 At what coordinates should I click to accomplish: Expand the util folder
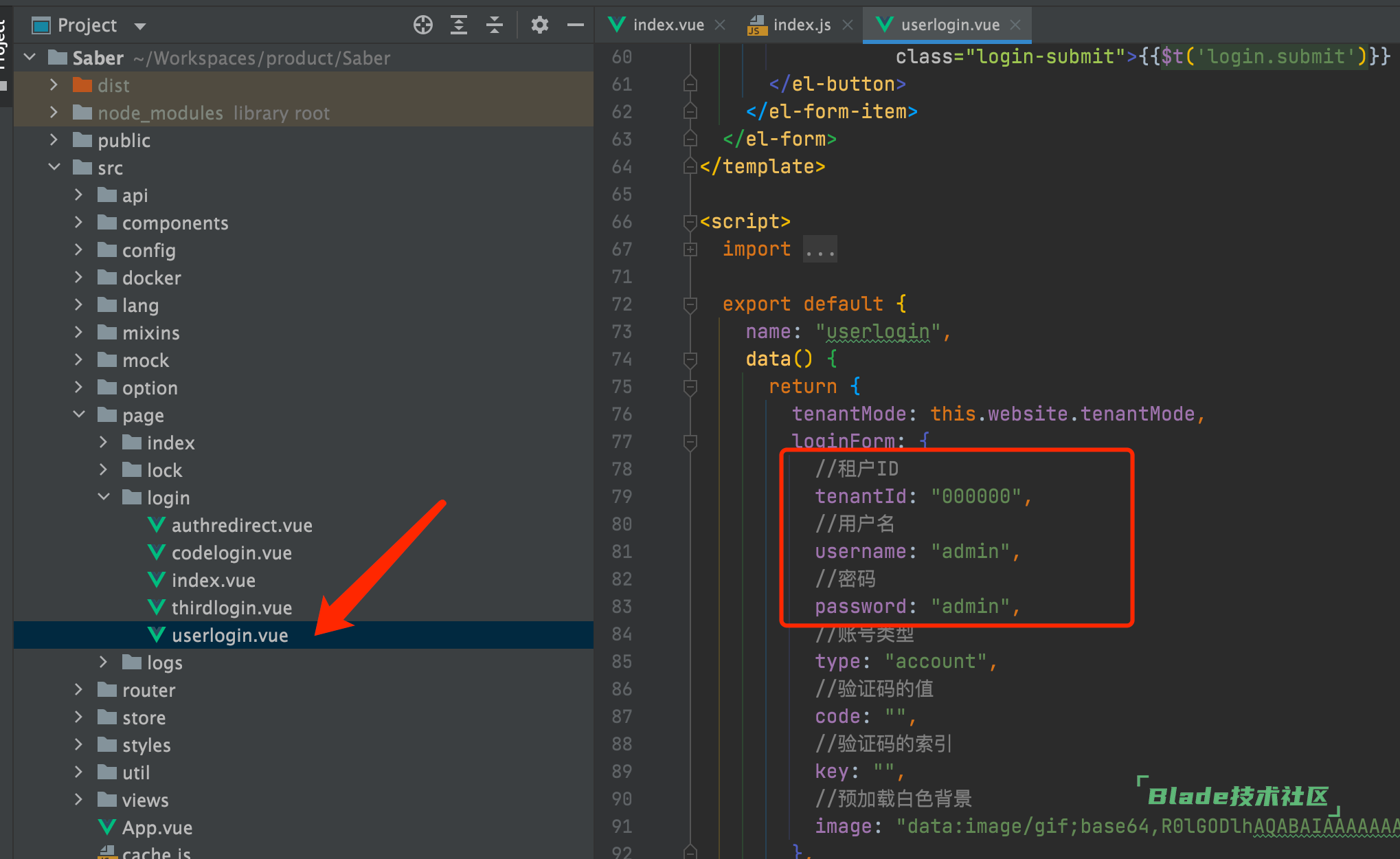click(78, 772)
